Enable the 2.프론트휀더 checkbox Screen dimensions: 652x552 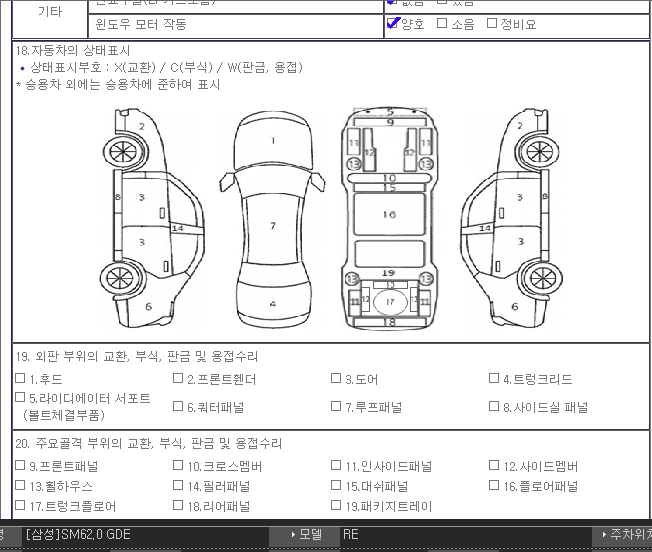pyautogui.click(x=178, y=379)
